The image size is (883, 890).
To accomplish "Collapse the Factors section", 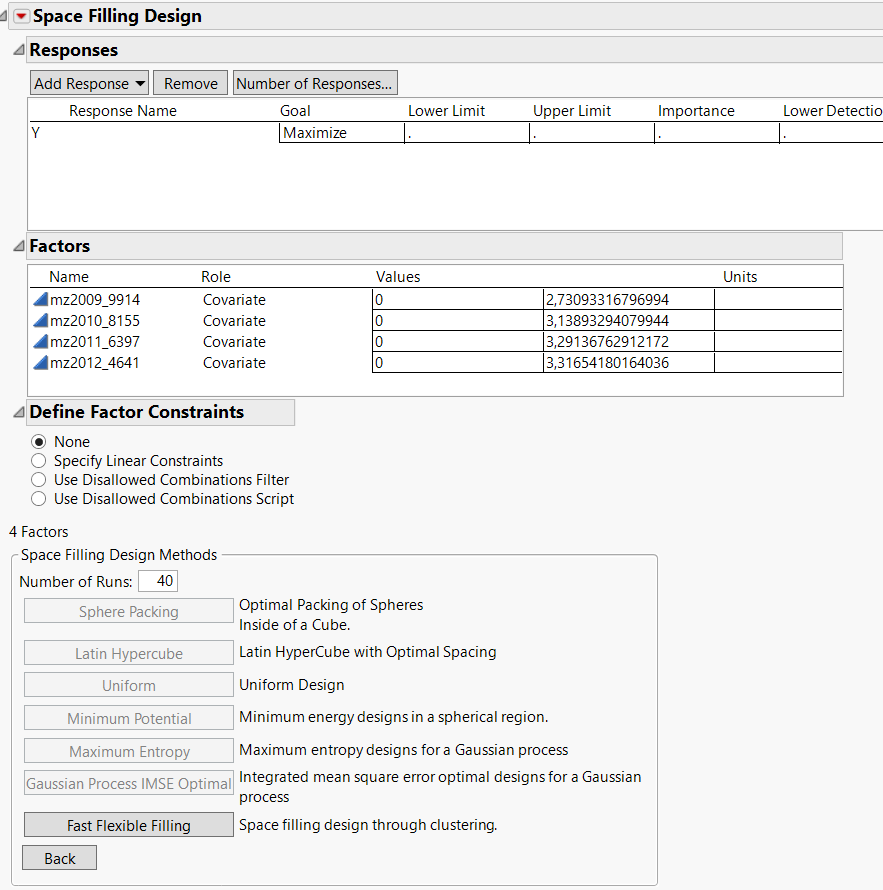I will pos(17,245).
